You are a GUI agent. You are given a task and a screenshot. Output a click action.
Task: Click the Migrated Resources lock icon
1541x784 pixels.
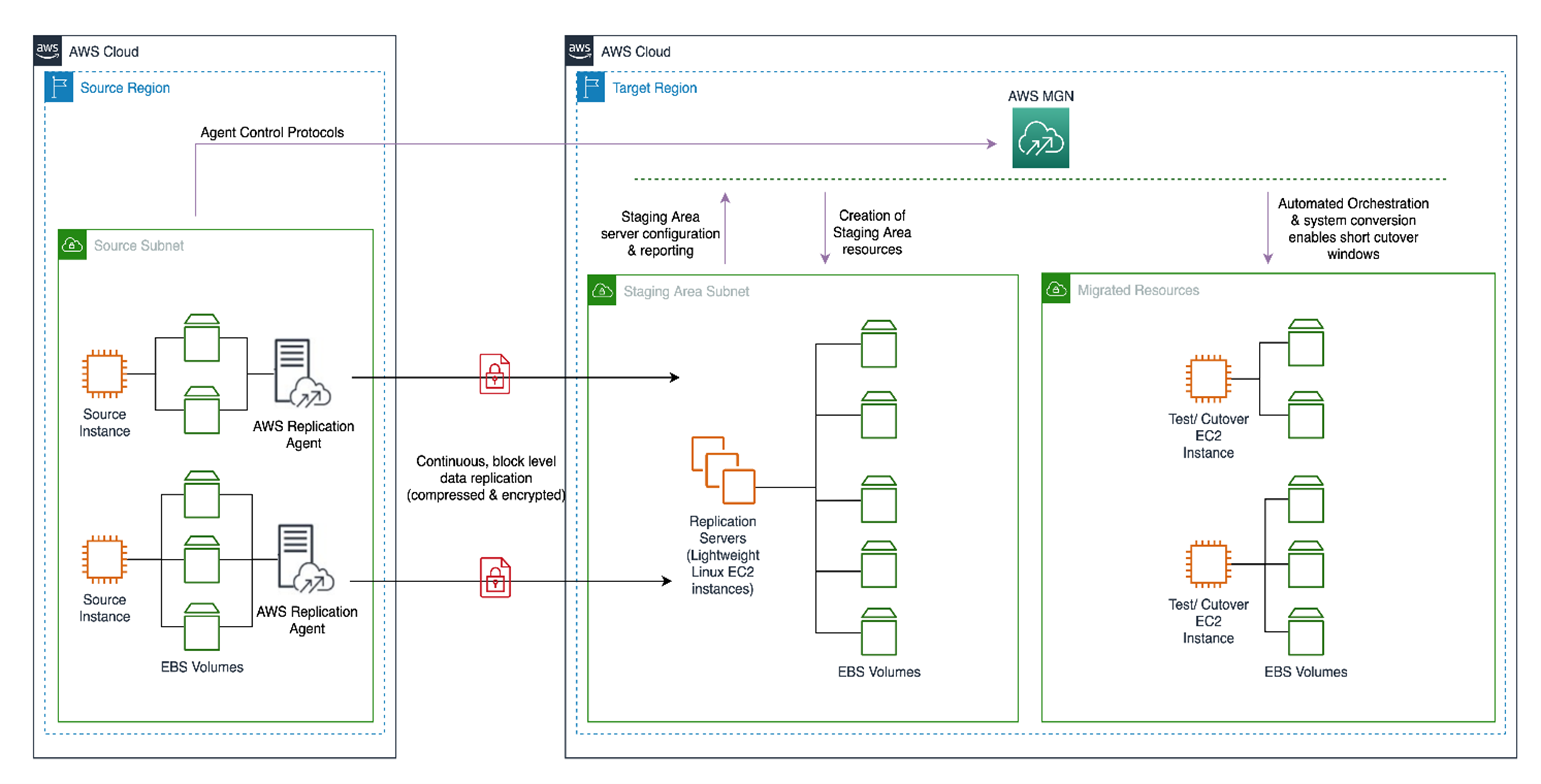coord(1056,290)
